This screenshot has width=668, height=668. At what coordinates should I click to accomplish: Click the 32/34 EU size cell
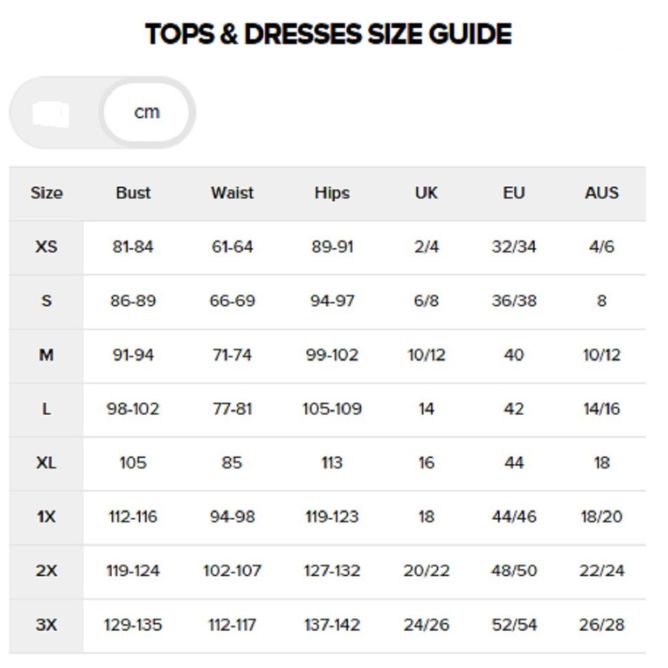click(514, 247)
